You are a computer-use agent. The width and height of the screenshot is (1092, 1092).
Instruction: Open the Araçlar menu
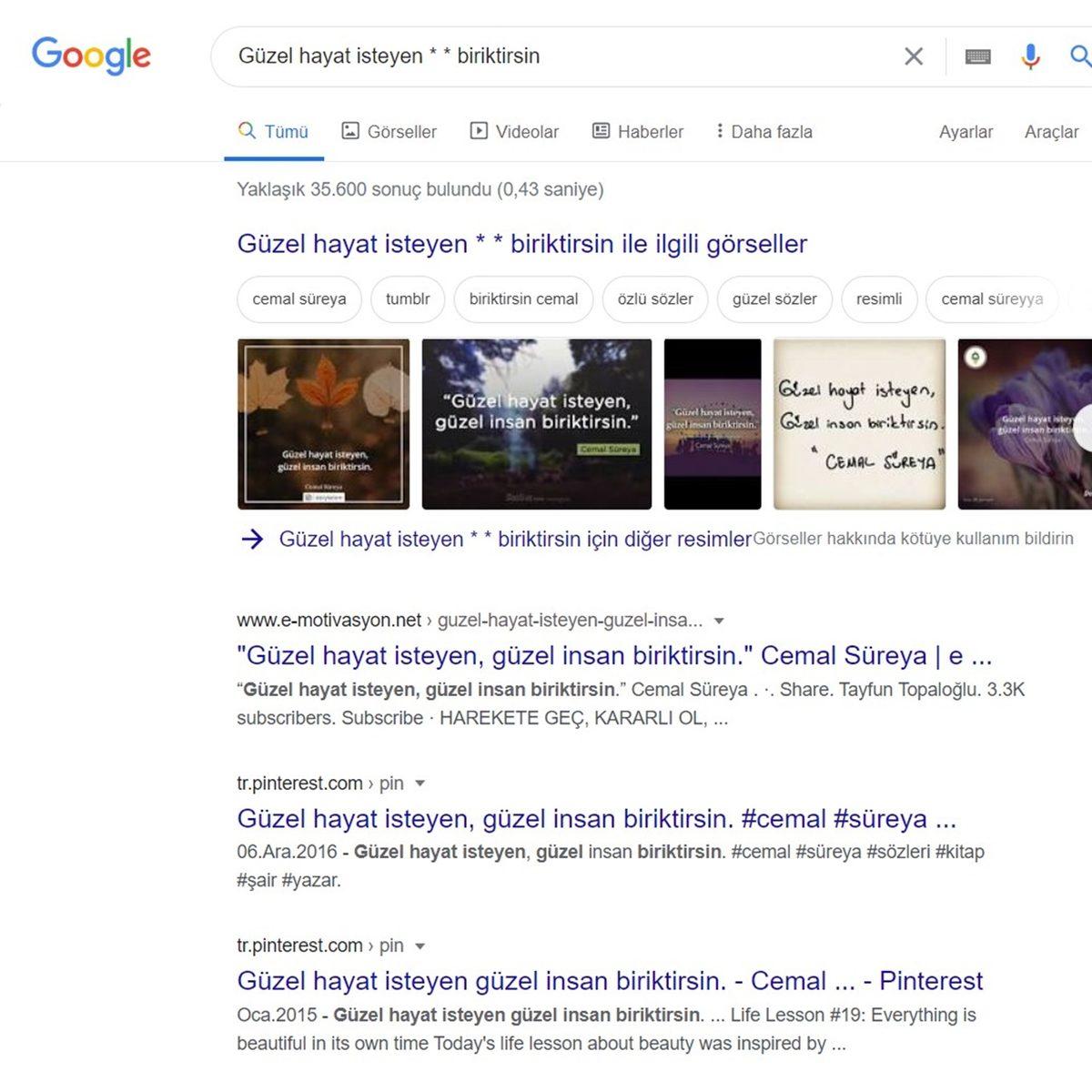pos(1051,132)
